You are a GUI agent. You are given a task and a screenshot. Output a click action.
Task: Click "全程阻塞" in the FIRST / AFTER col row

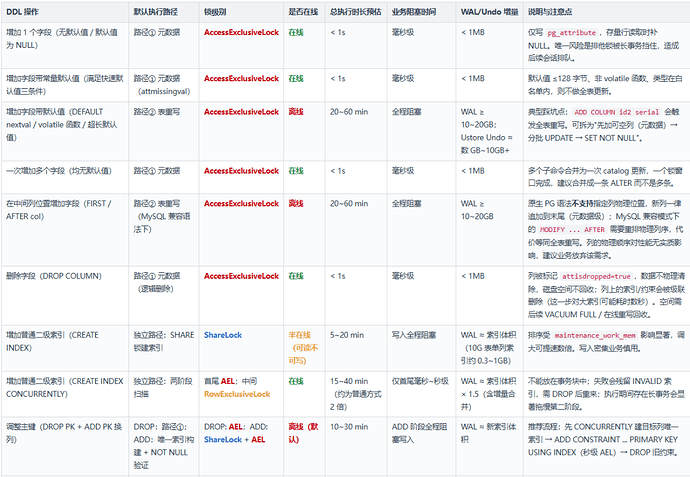(407, 204)
